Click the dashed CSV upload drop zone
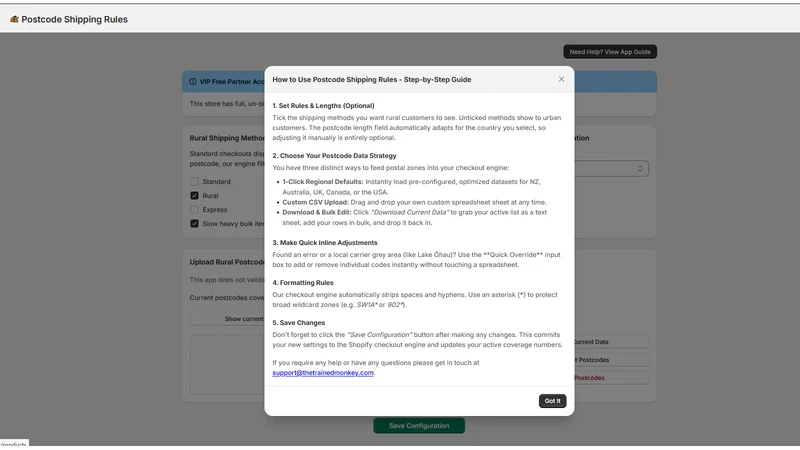This screenshot has width=800, height=450. tap(228, 364)
